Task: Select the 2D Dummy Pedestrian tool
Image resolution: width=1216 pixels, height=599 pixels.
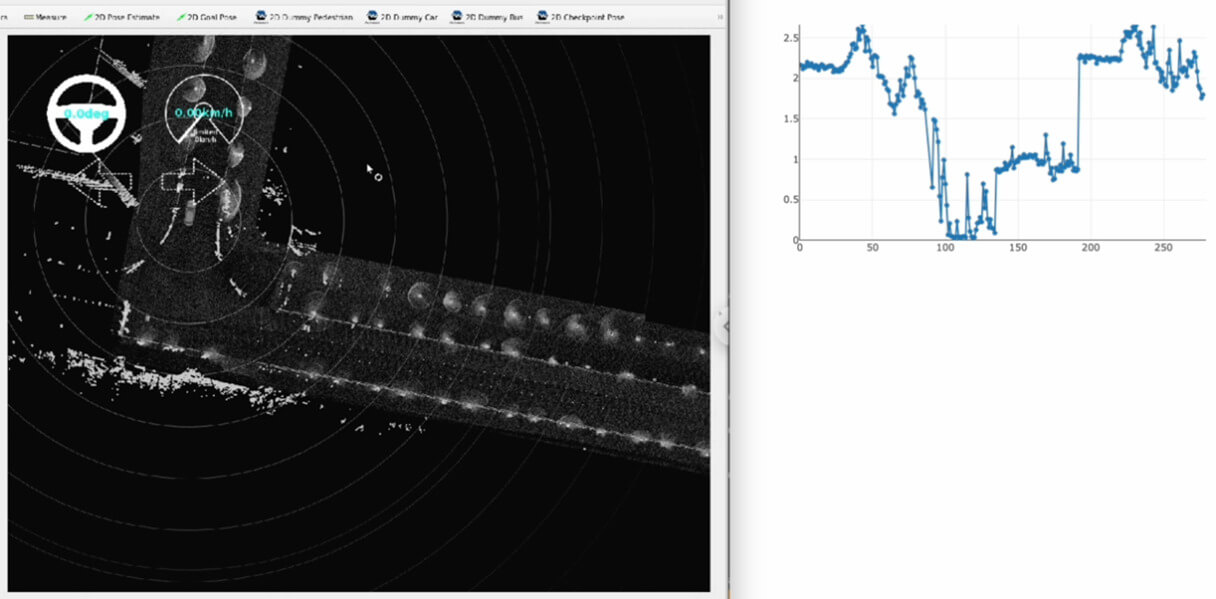Action: click(x=304, y=17)
